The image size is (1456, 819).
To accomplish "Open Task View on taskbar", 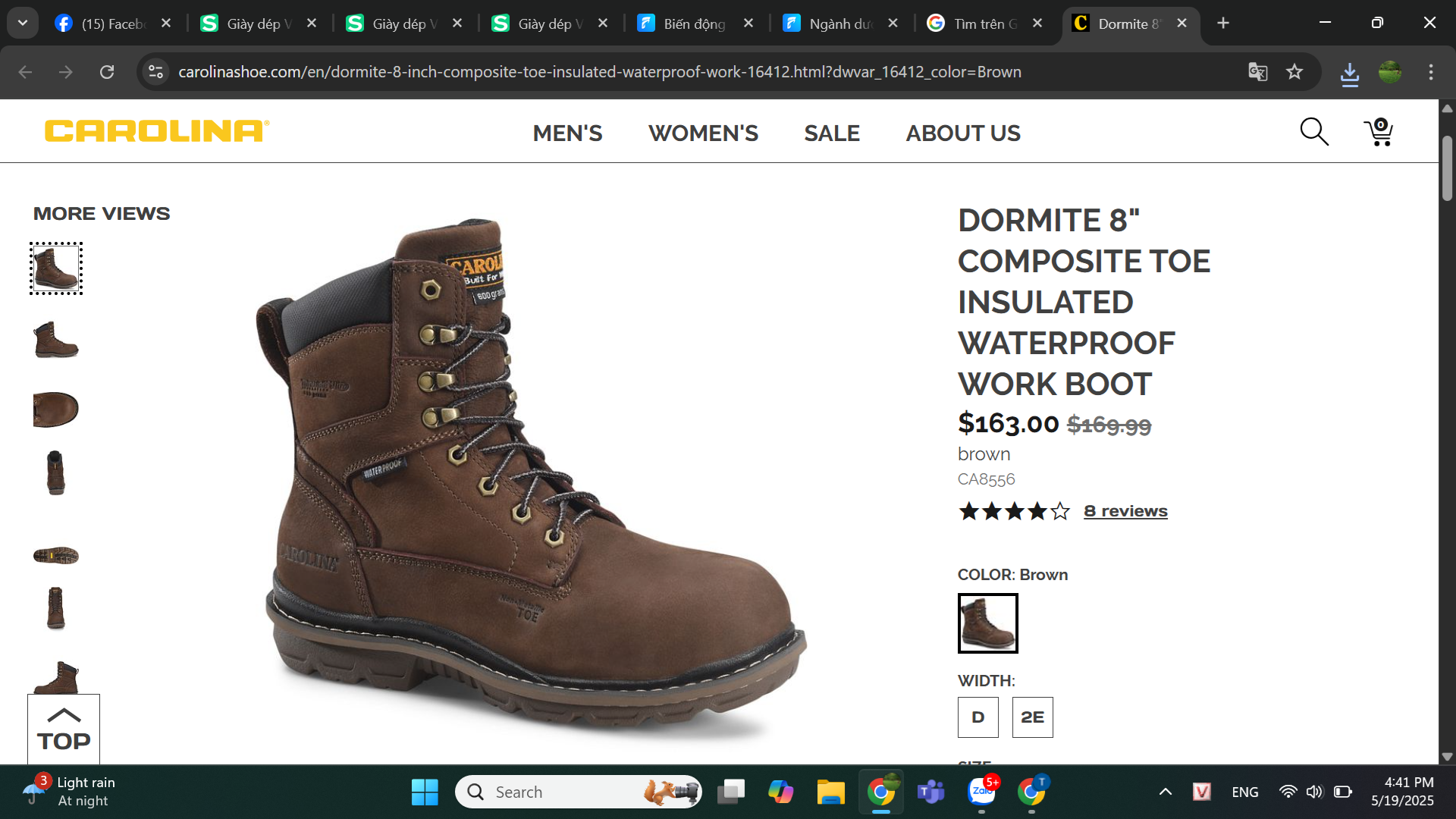I will click(731, 792).
